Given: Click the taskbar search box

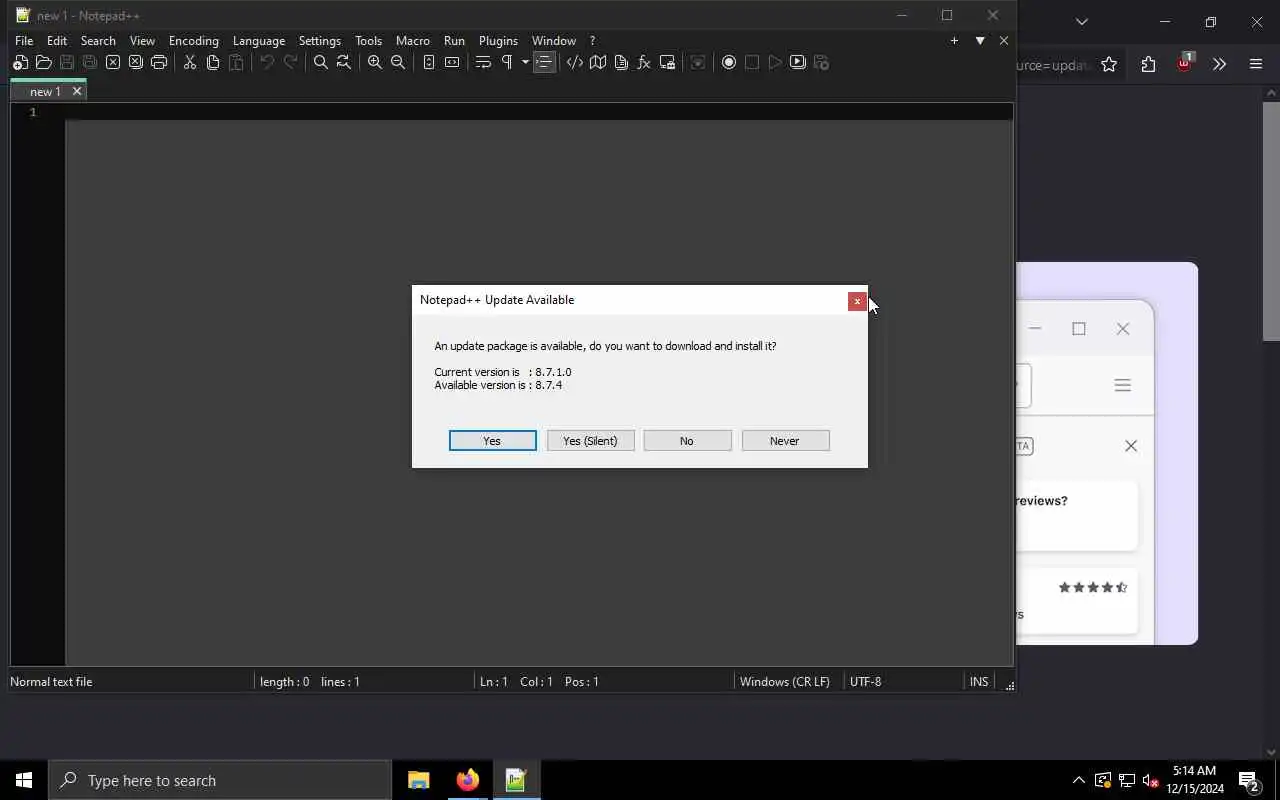Looking at the screenshot, I should click(x=220, y=780).
